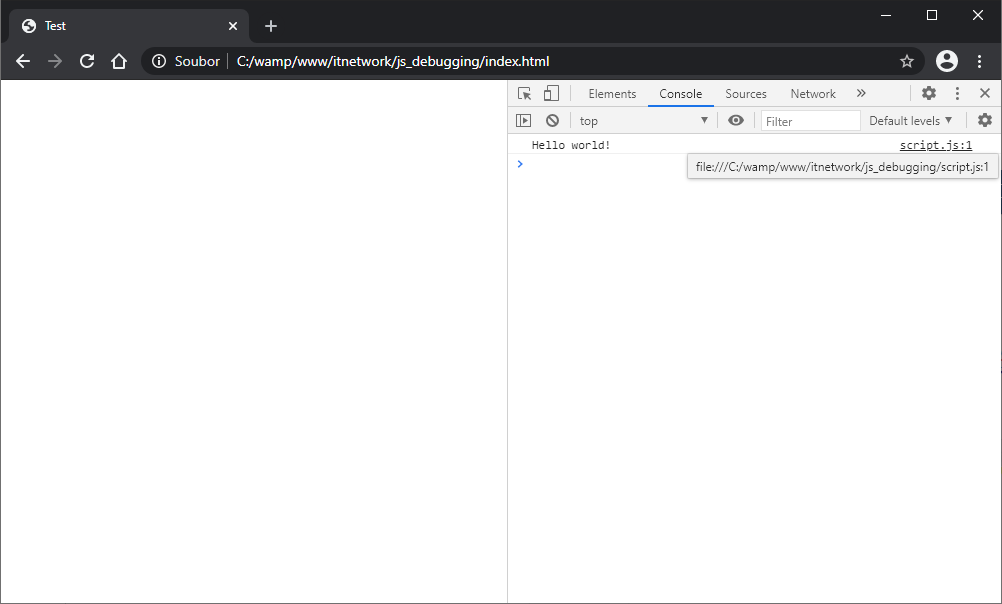
Task: Switch to the Elements tab
Action: click(612, 94)
